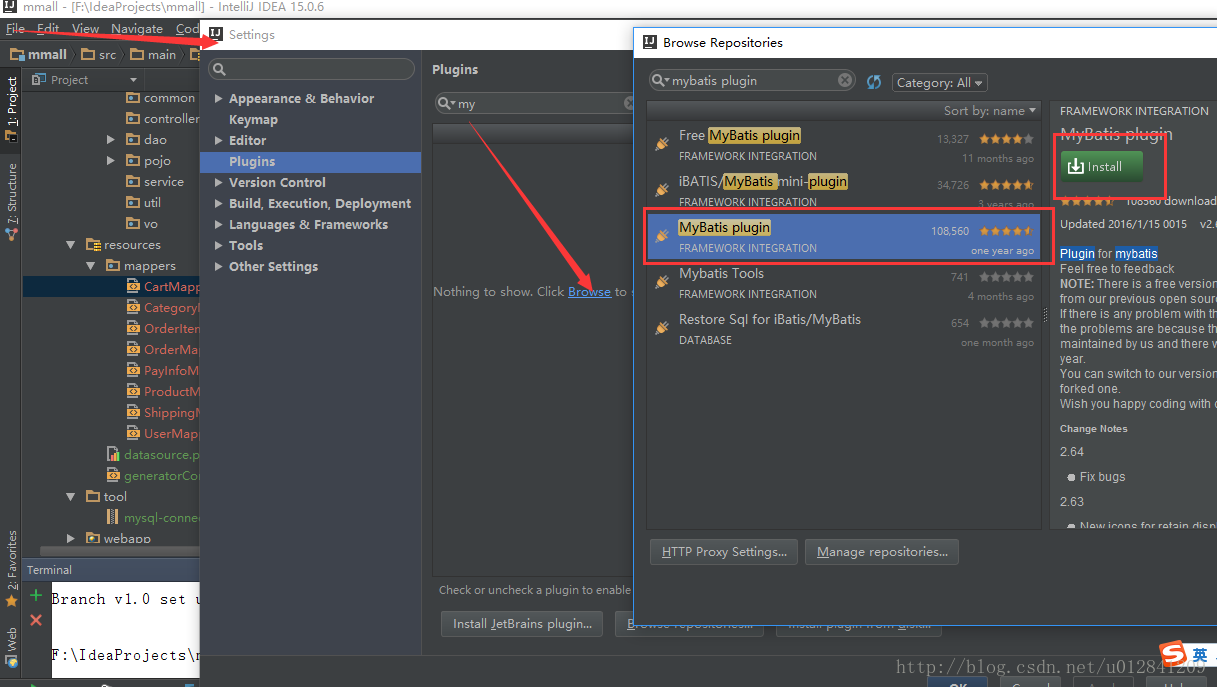The image size is (1217, 687).
Task: Open the Project view dropdown
Action: click(133, 80)
